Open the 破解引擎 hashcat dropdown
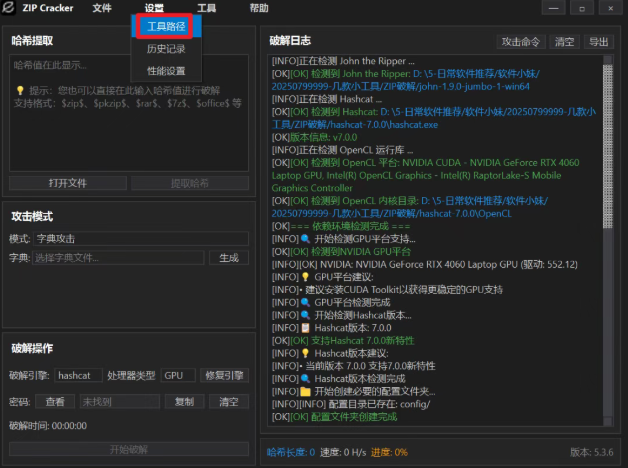The height and width of the screenshot is (468, 628). click(78, 376)
